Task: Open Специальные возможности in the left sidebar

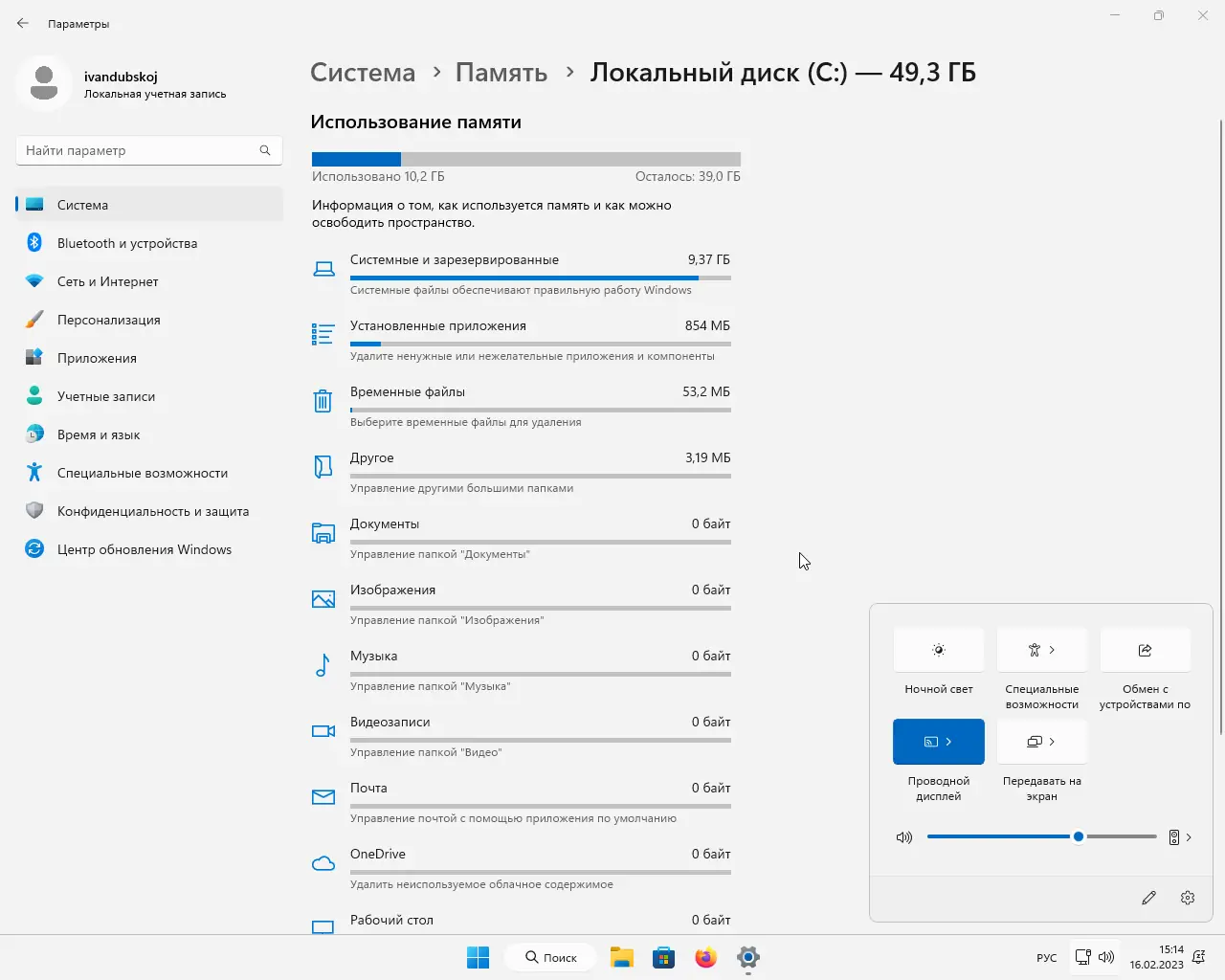Action: click(149, 473)
